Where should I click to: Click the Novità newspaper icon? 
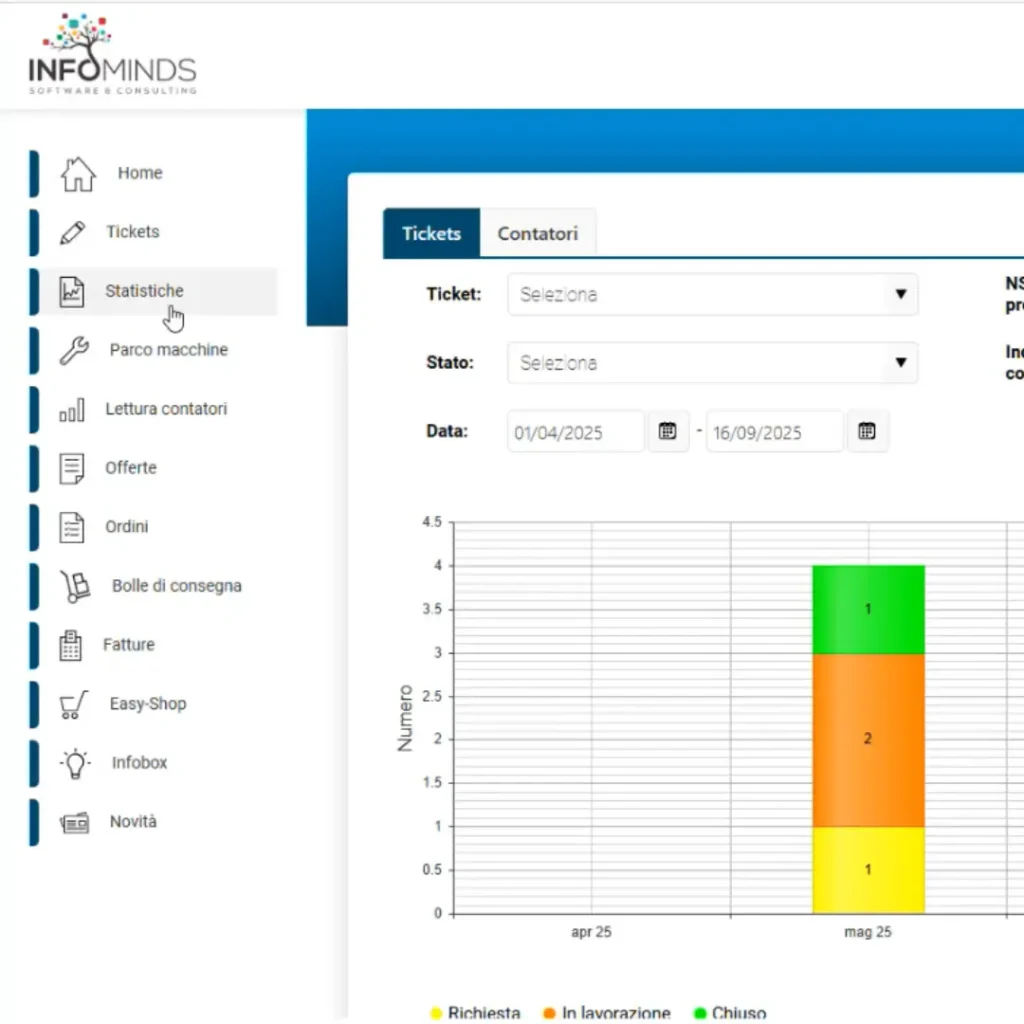pos(74,823)
